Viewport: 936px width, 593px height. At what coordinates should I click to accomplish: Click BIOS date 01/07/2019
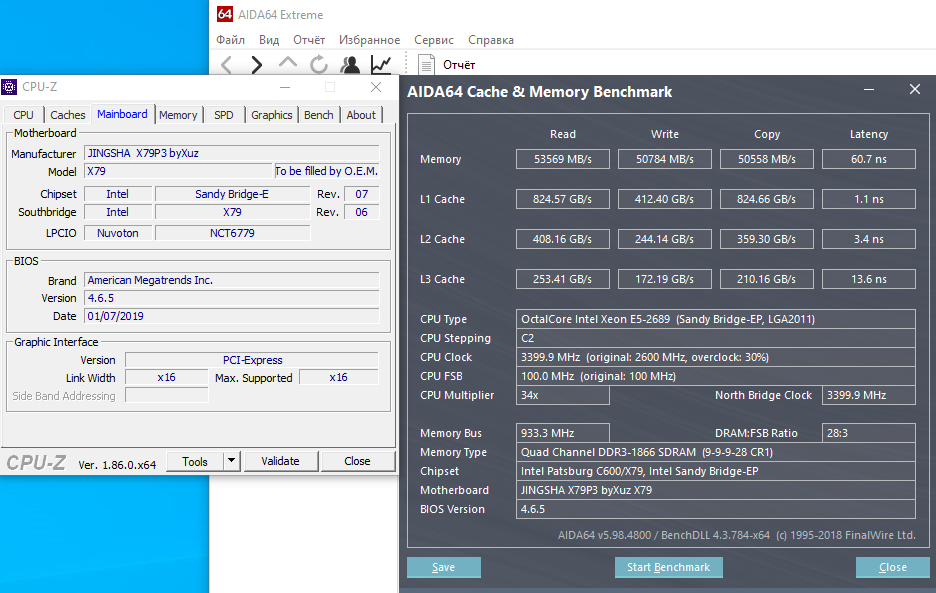click(232, 316)
